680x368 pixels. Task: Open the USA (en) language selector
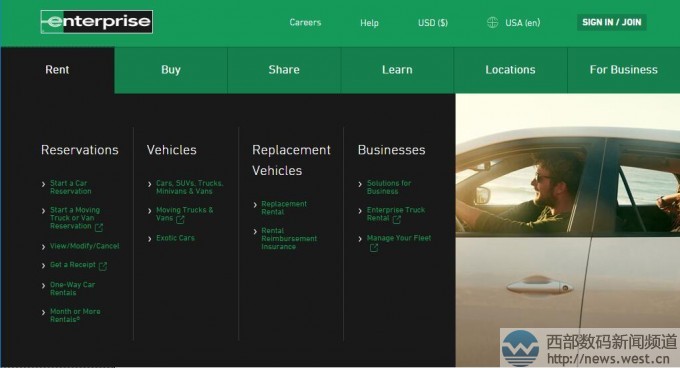[523, 23]
